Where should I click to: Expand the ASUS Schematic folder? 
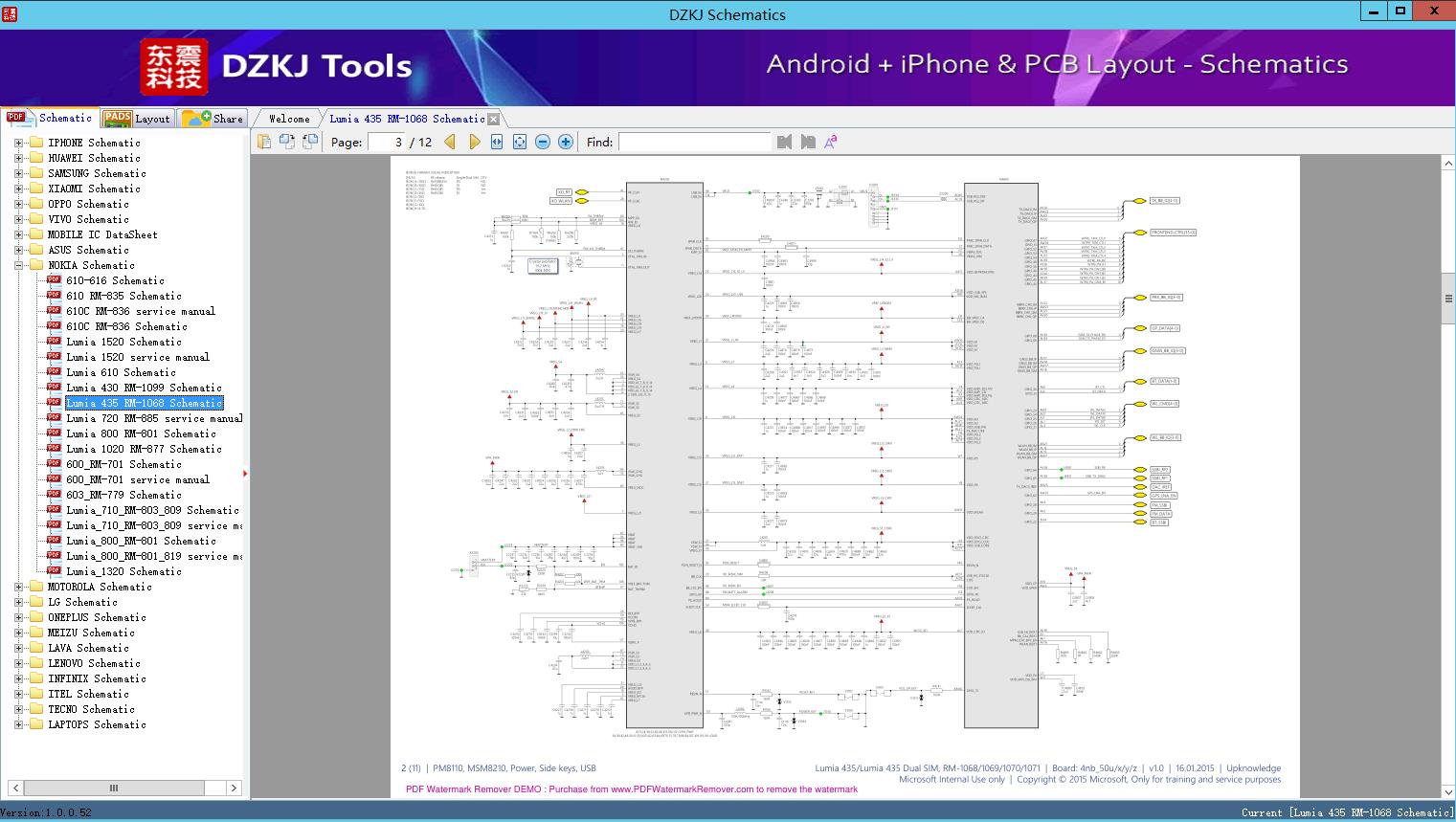18,250
